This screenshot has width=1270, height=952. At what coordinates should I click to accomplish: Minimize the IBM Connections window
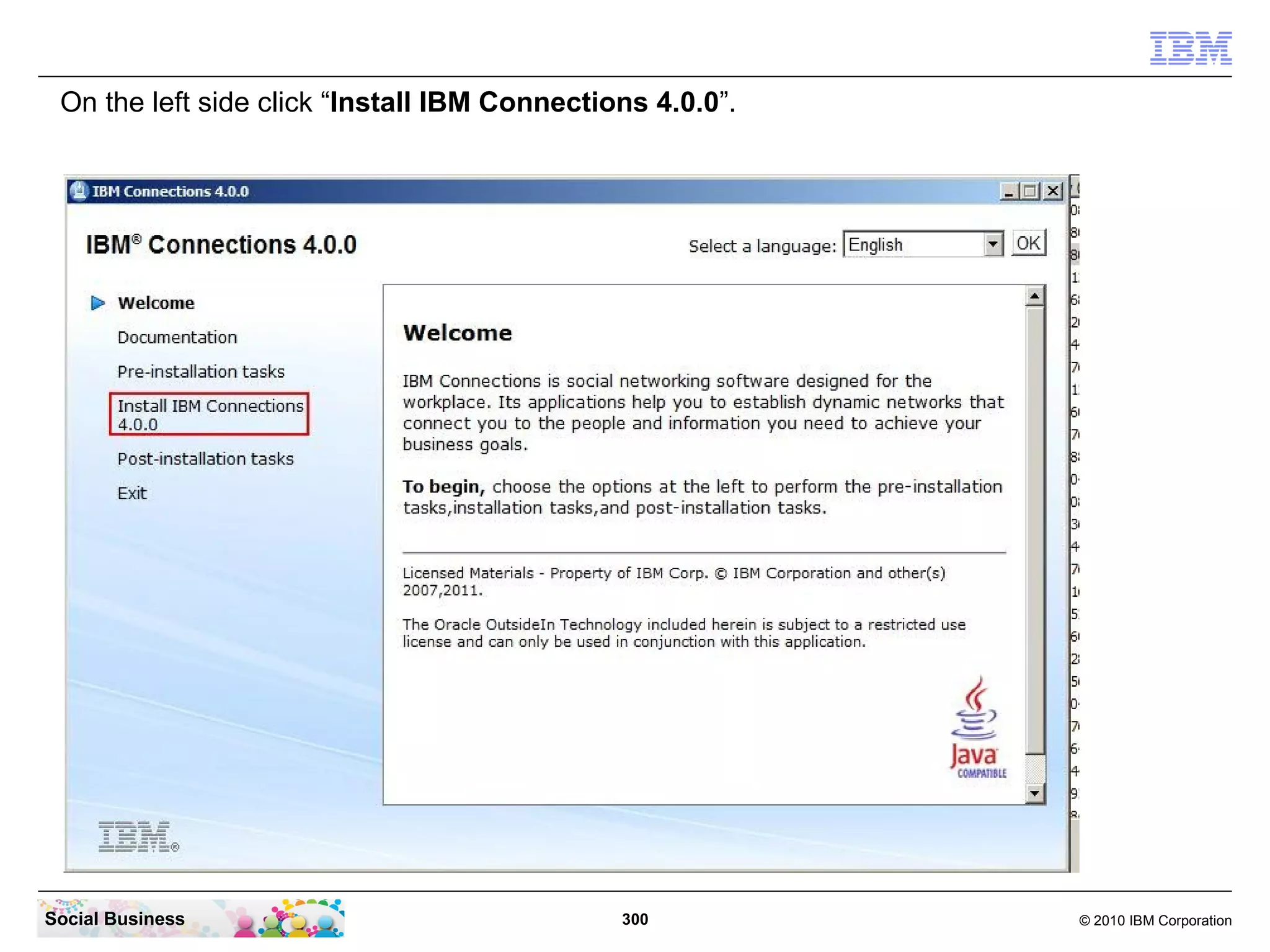pyautogui.click(x=1009, y=191)
